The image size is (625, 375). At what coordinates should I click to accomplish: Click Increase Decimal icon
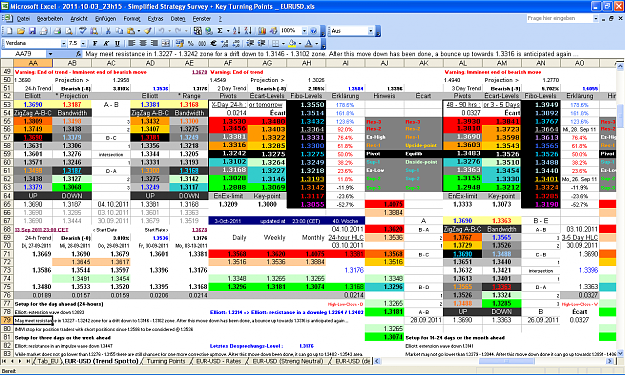225,43
